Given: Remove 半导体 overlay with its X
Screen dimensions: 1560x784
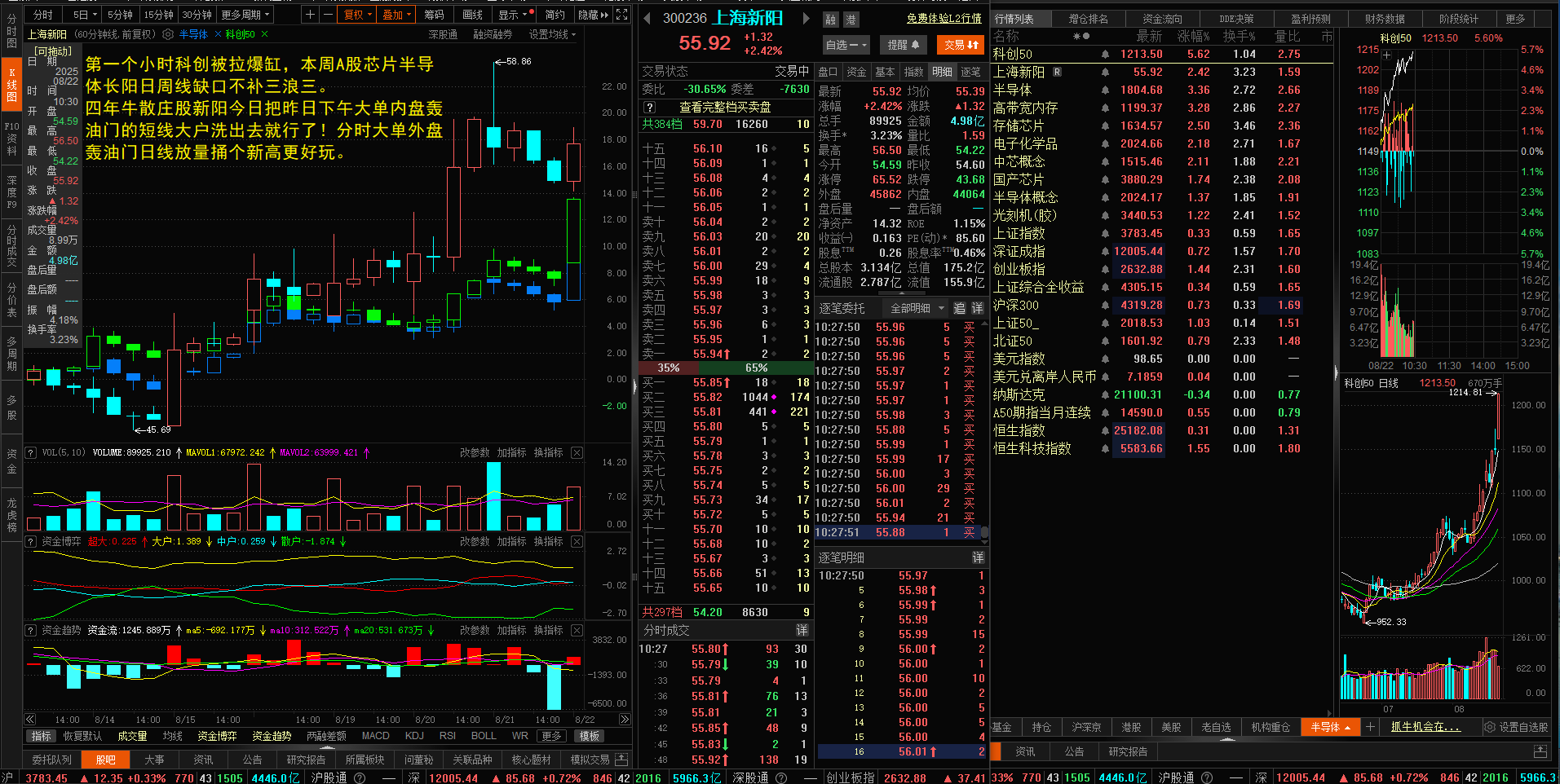Looking at the screenshot, I should click(218, 34).
